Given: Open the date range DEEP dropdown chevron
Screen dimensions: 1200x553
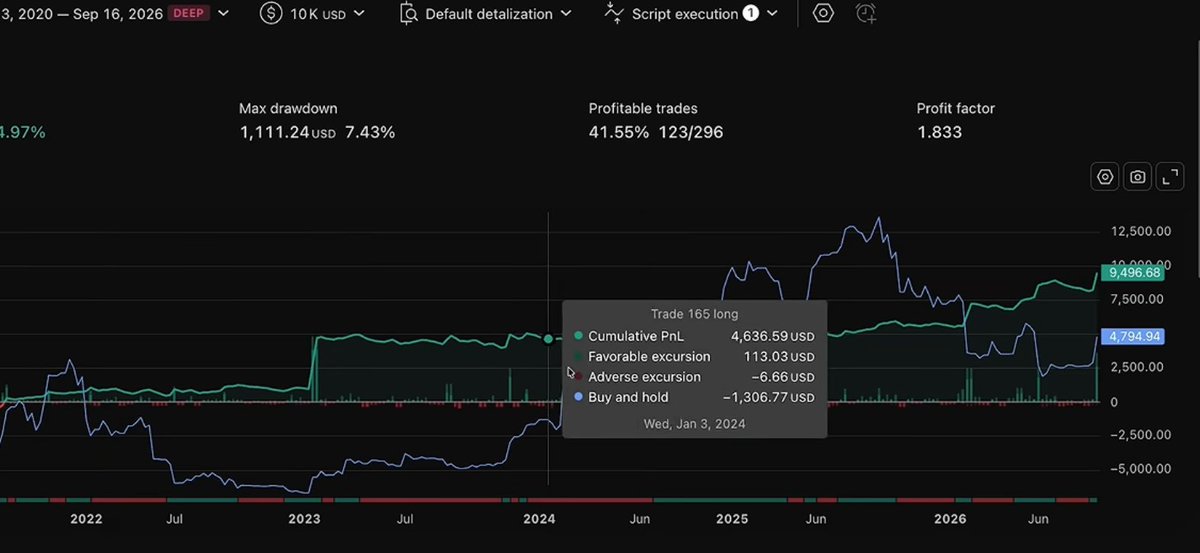Looking at the screenshot, I should point(222,14).
